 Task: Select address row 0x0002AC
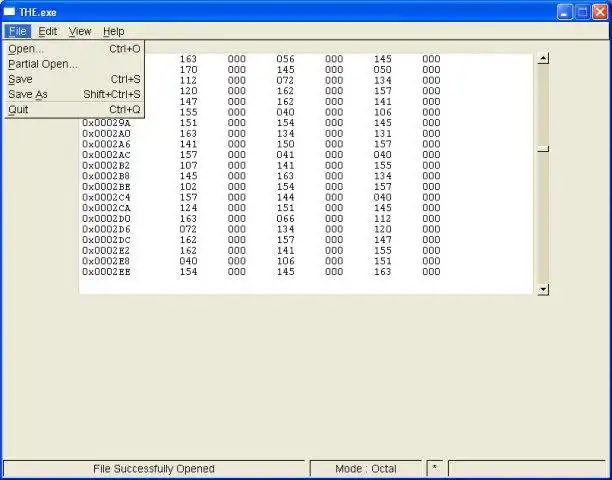click(106, 155)
